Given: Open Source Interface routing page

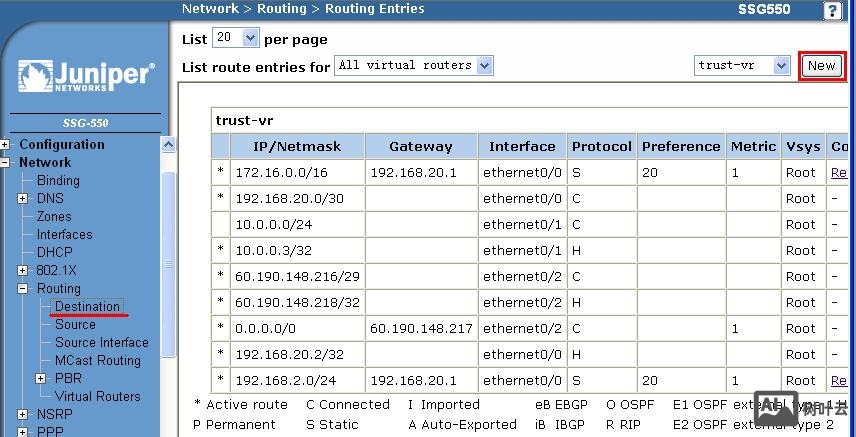Looking at the screenshot, I should (101, 343).
